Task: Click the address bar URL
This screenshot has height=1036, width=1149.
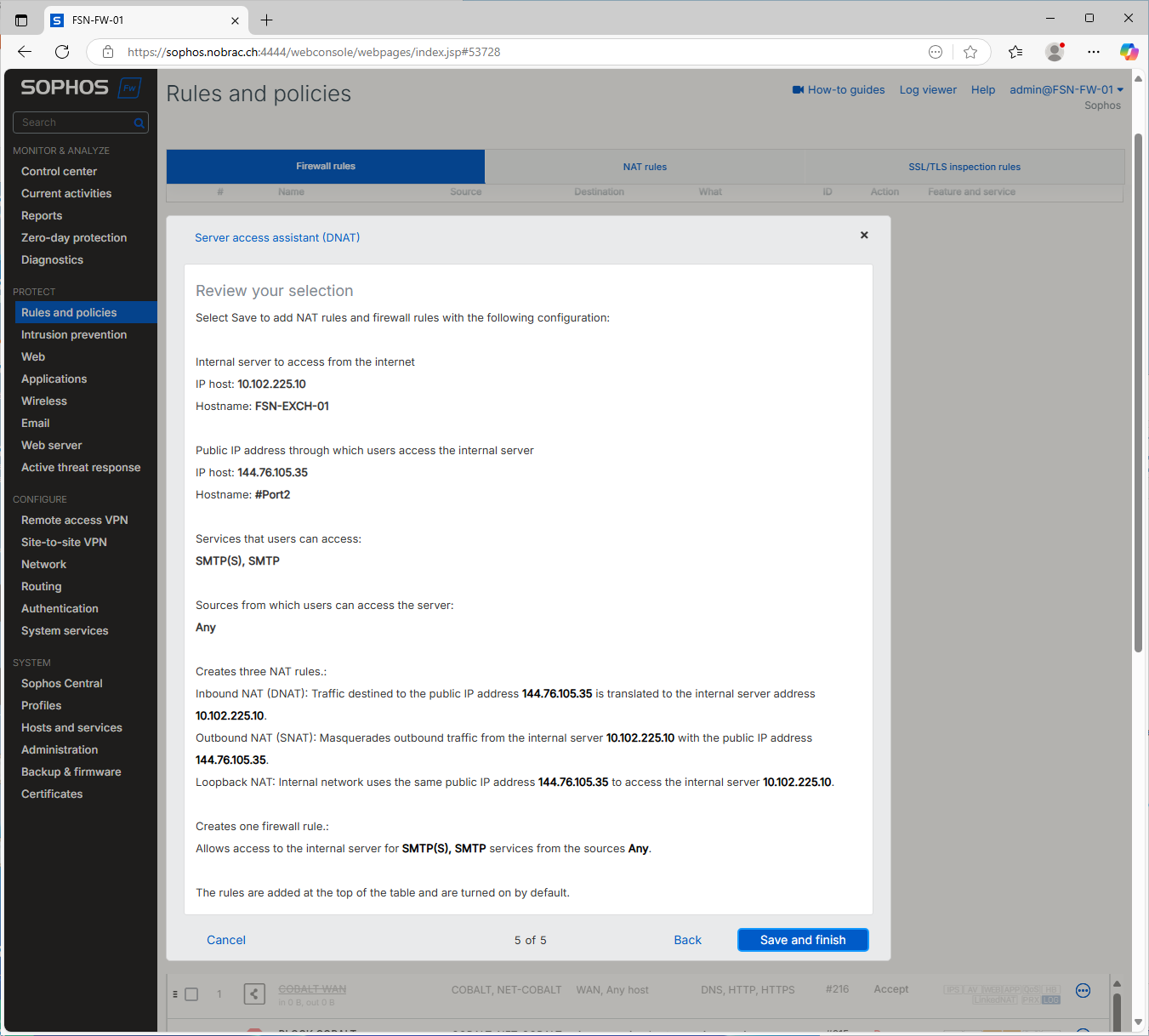Action: click(314, 52)
